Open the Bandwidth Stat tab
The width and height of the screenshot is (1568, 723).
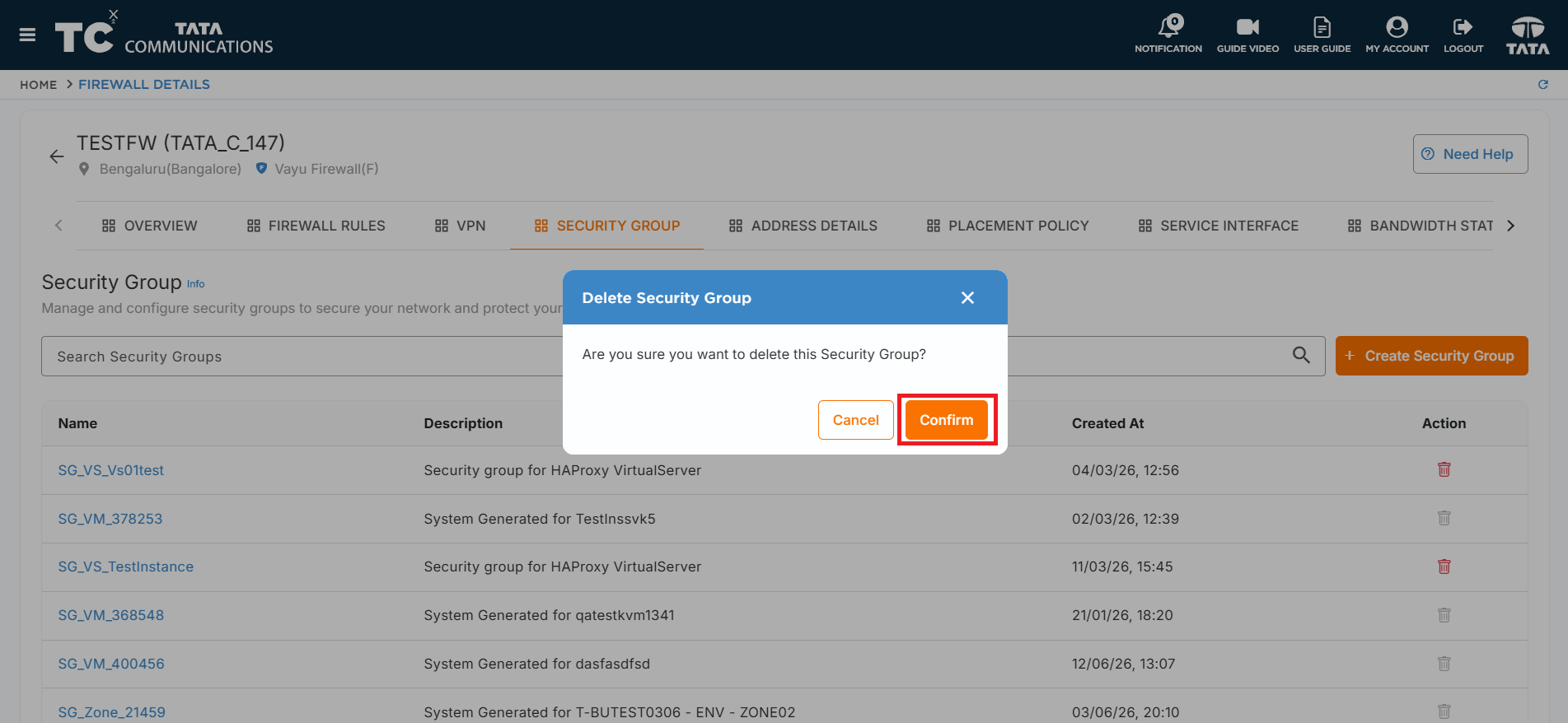pos(1420,226)
